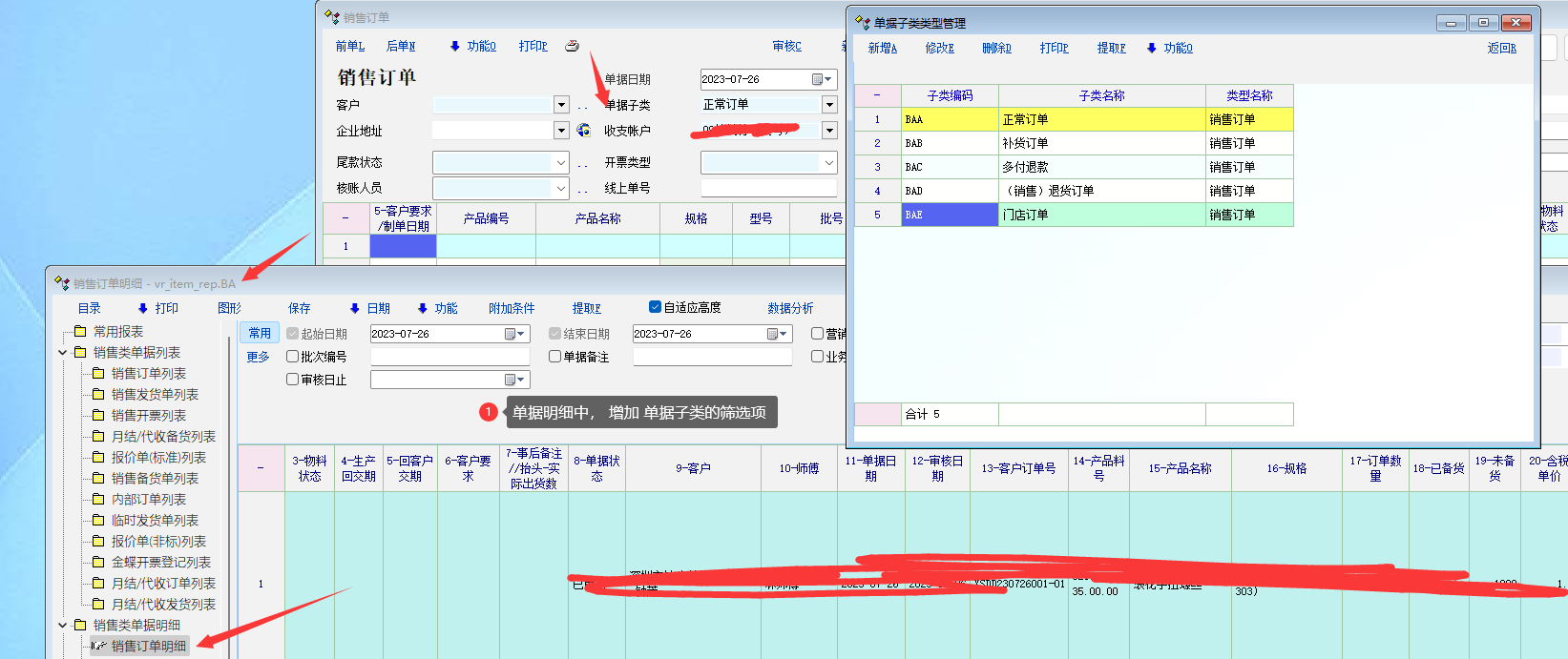This screenshot has height=659, width=1568.
Task: Select the highlighted 门店订单 row code cell
Action: (x=949, y=215)
